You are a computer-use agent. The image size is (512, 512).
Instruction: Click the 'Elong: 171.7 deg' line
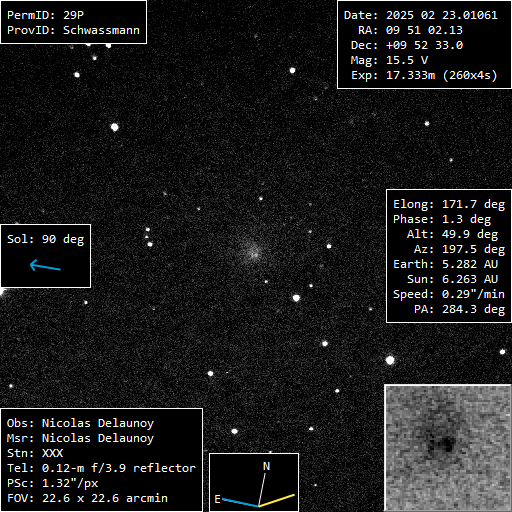click(x=449, y=204)
